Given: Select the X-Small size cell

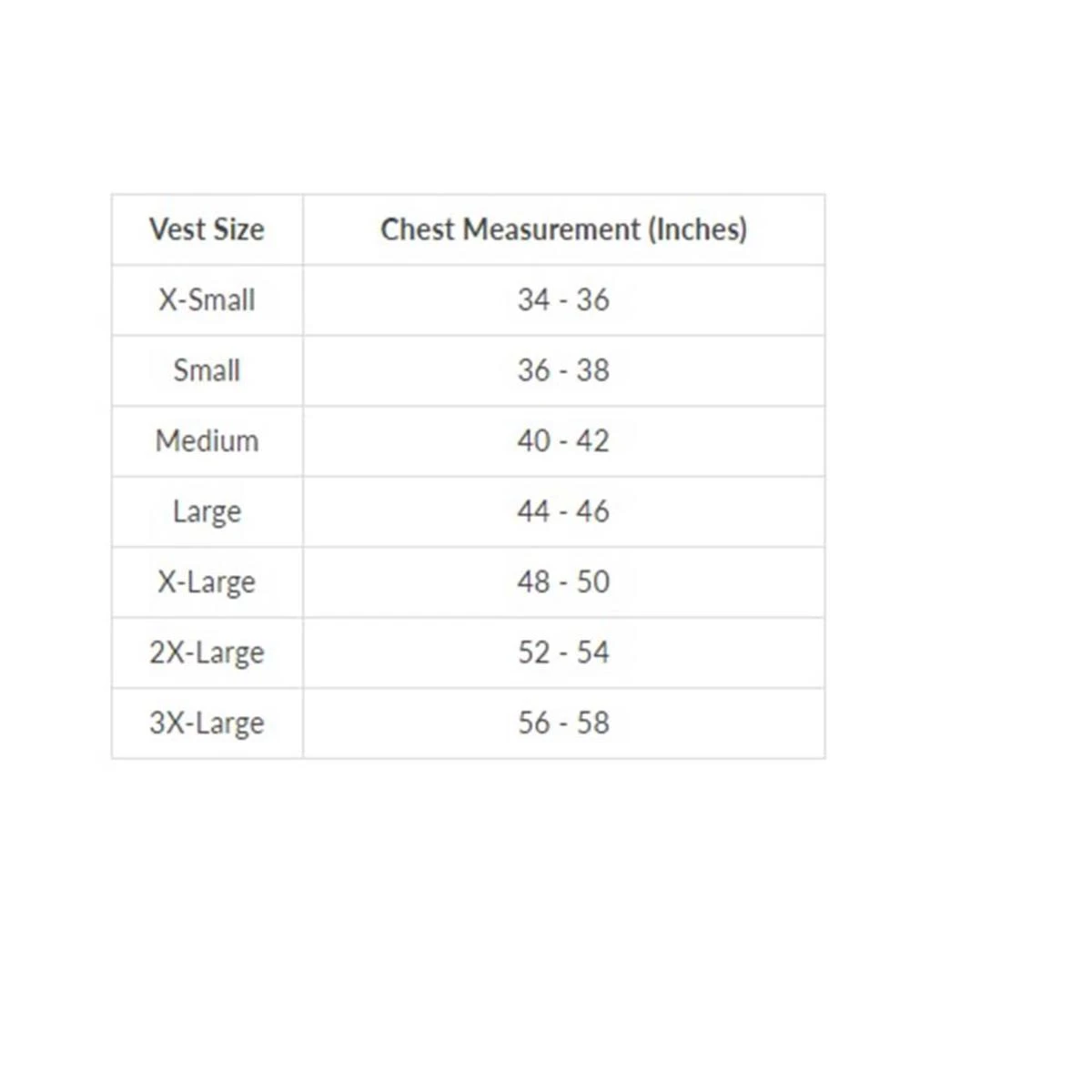Looking at the screenshot, I should (x=207, y=300).
